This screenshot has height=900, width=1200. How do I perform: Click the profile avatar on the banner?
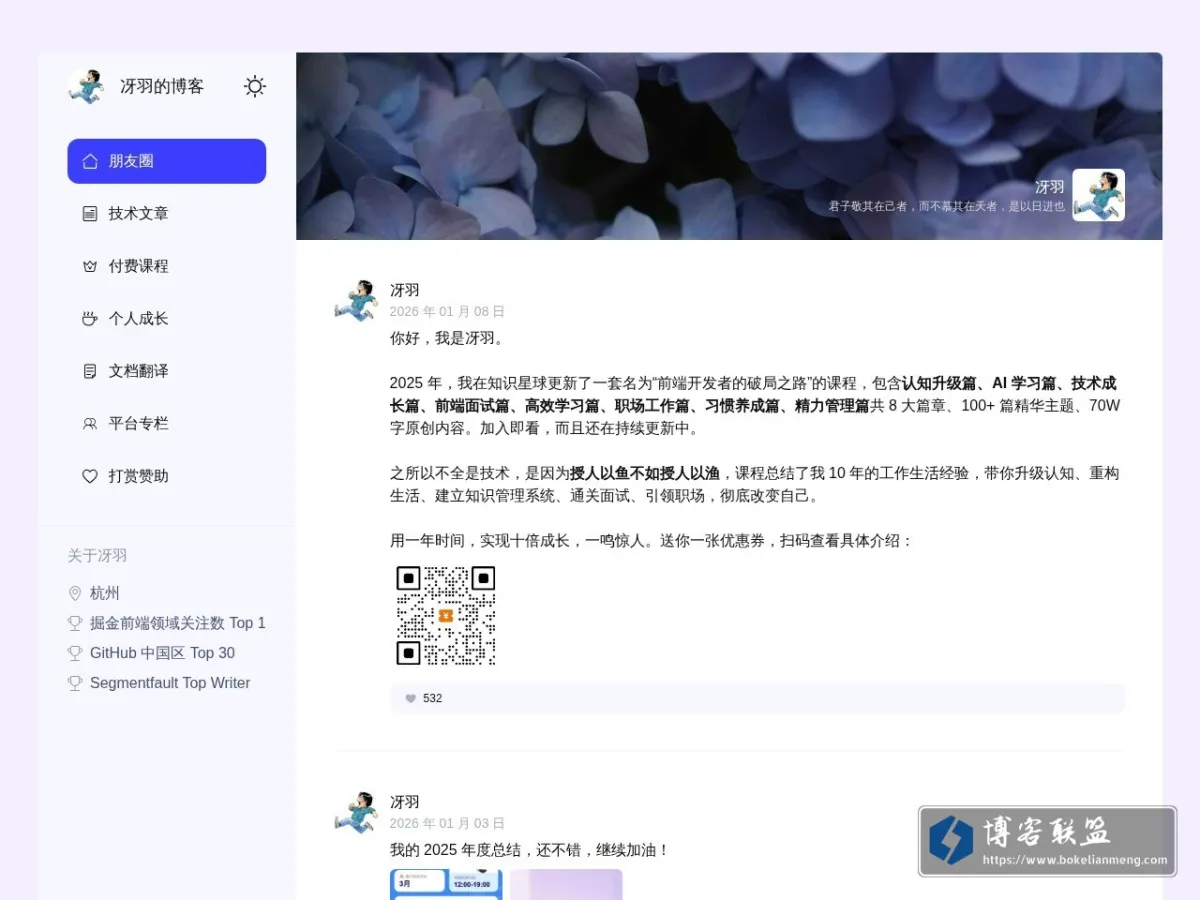pyautogui.click(x=1099, y=195)
